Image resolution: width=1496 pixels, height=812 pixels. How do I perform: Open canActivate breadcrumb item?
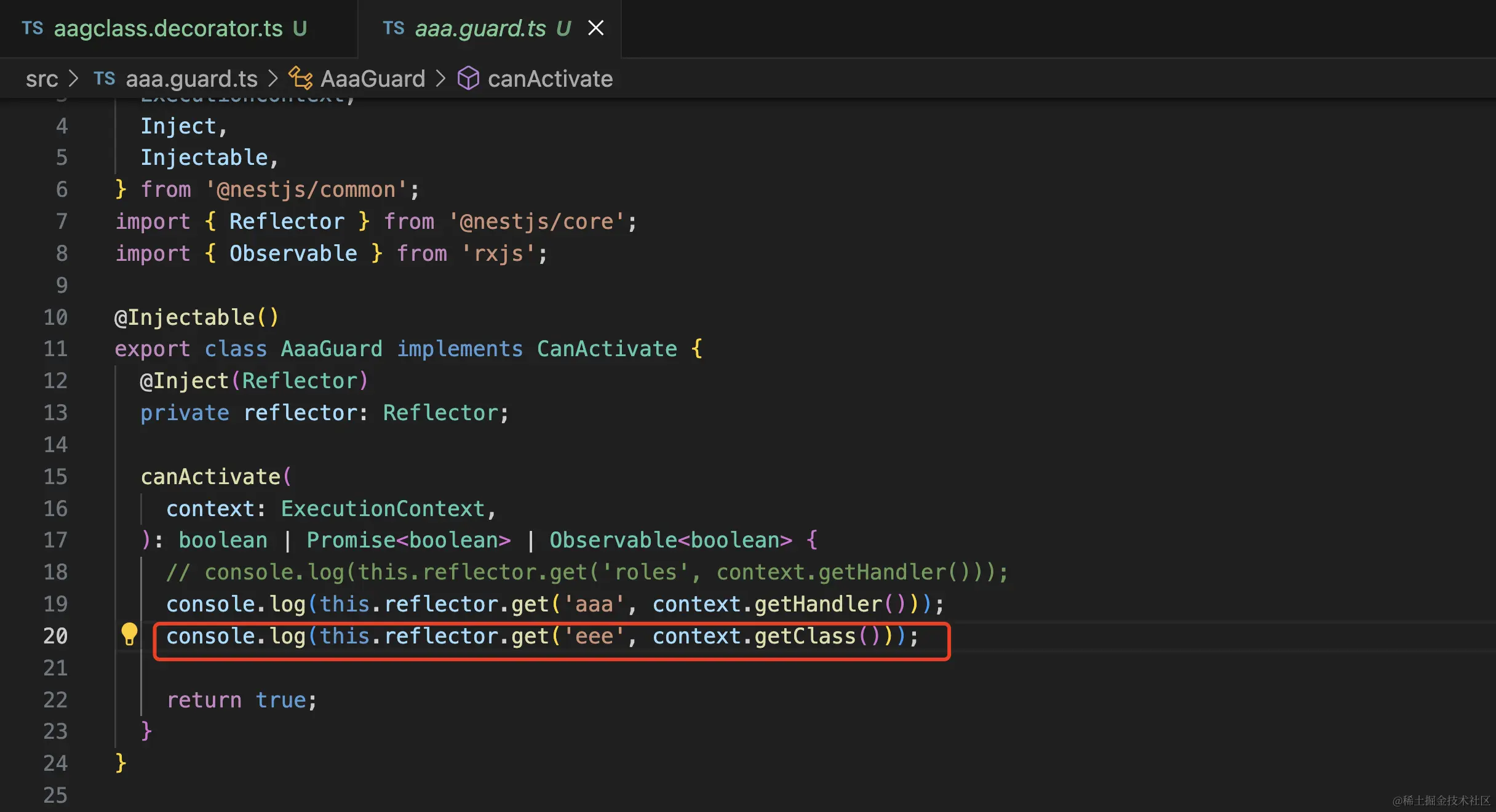(550, 79)
